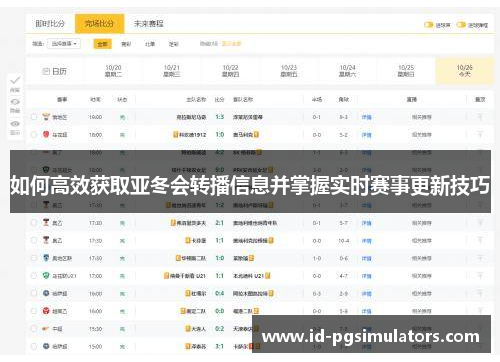Click league icon in the 17:30 1:1 row

coord(46,240)
